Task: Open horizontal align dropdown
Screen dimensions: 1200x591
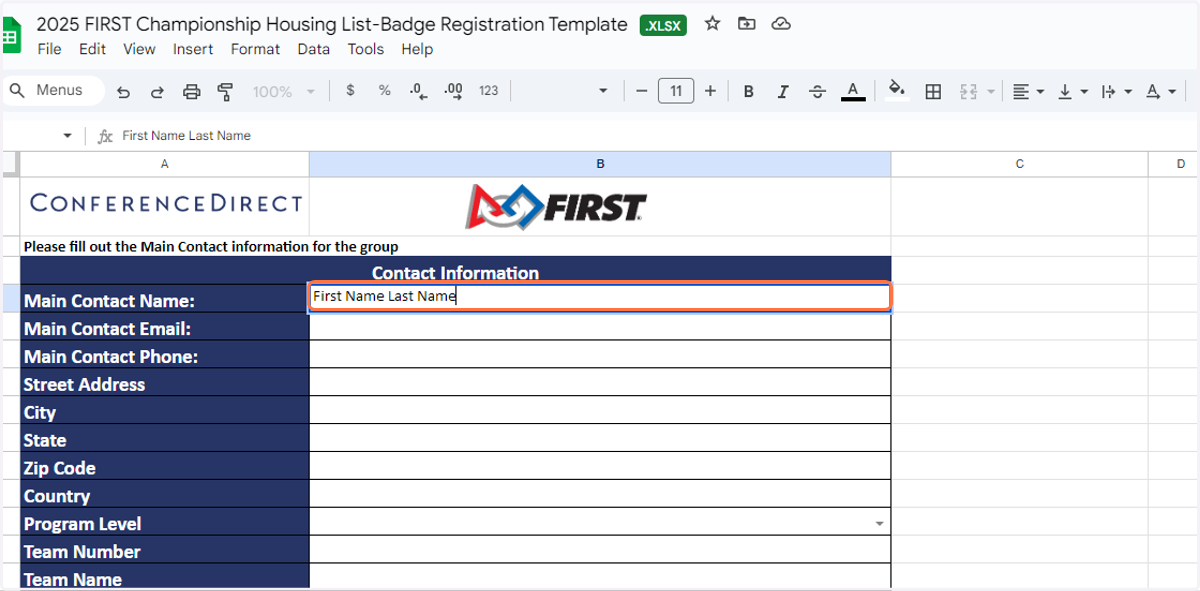Action: (1027, 92)
